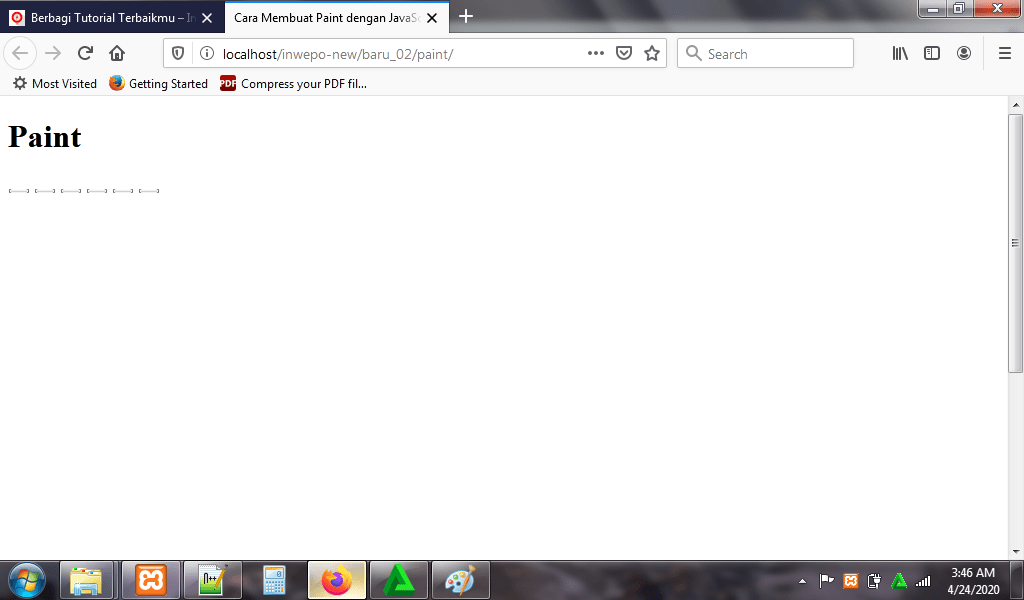Click the last empty button under Paint
The image size is (1024, 600).
[149, 191]
